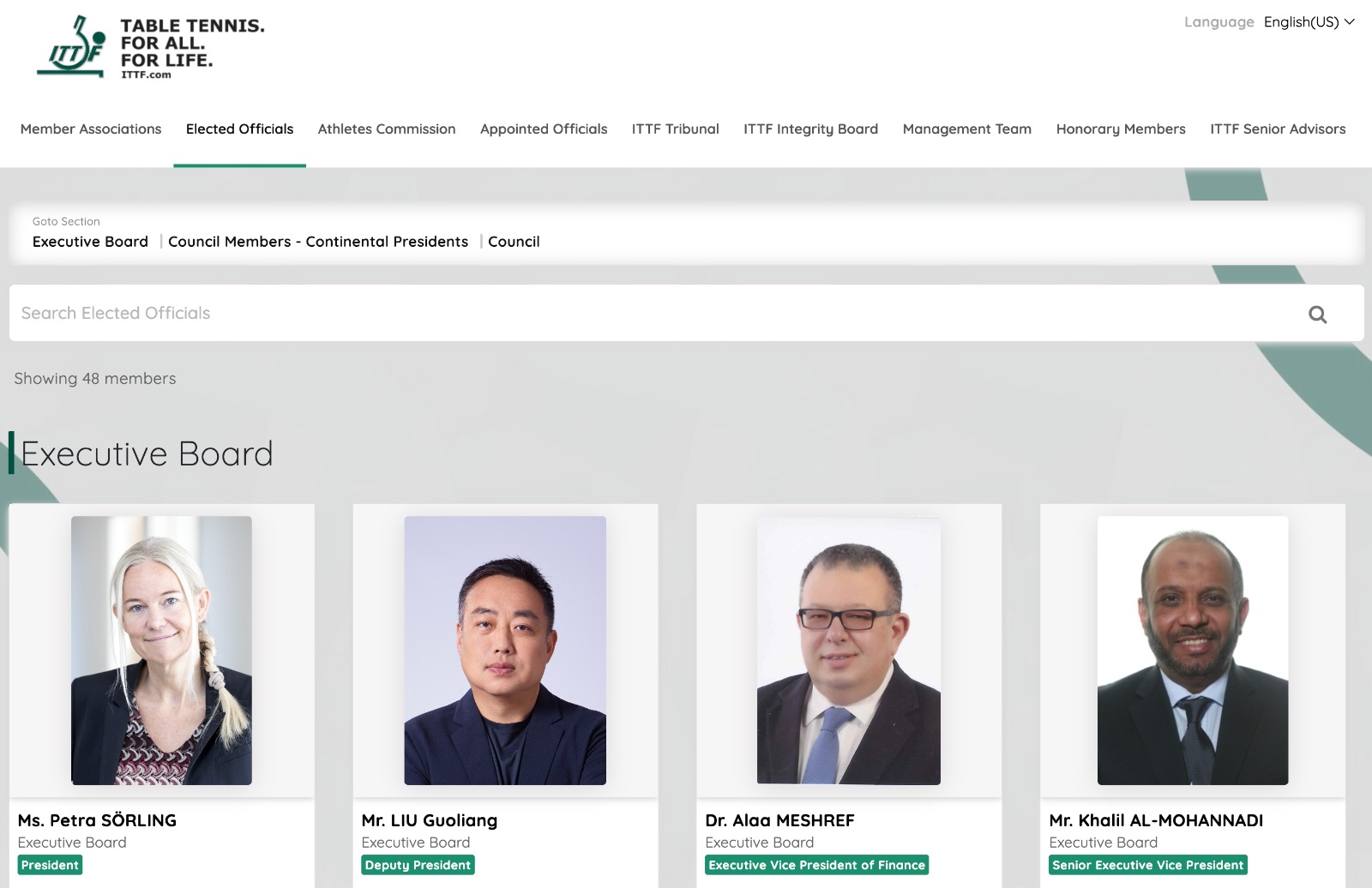The width and height of the screenshot is (1372, 888).
Task: Select the Elected Officials tab
Action: pyautogui.click(x=239, y=129)
